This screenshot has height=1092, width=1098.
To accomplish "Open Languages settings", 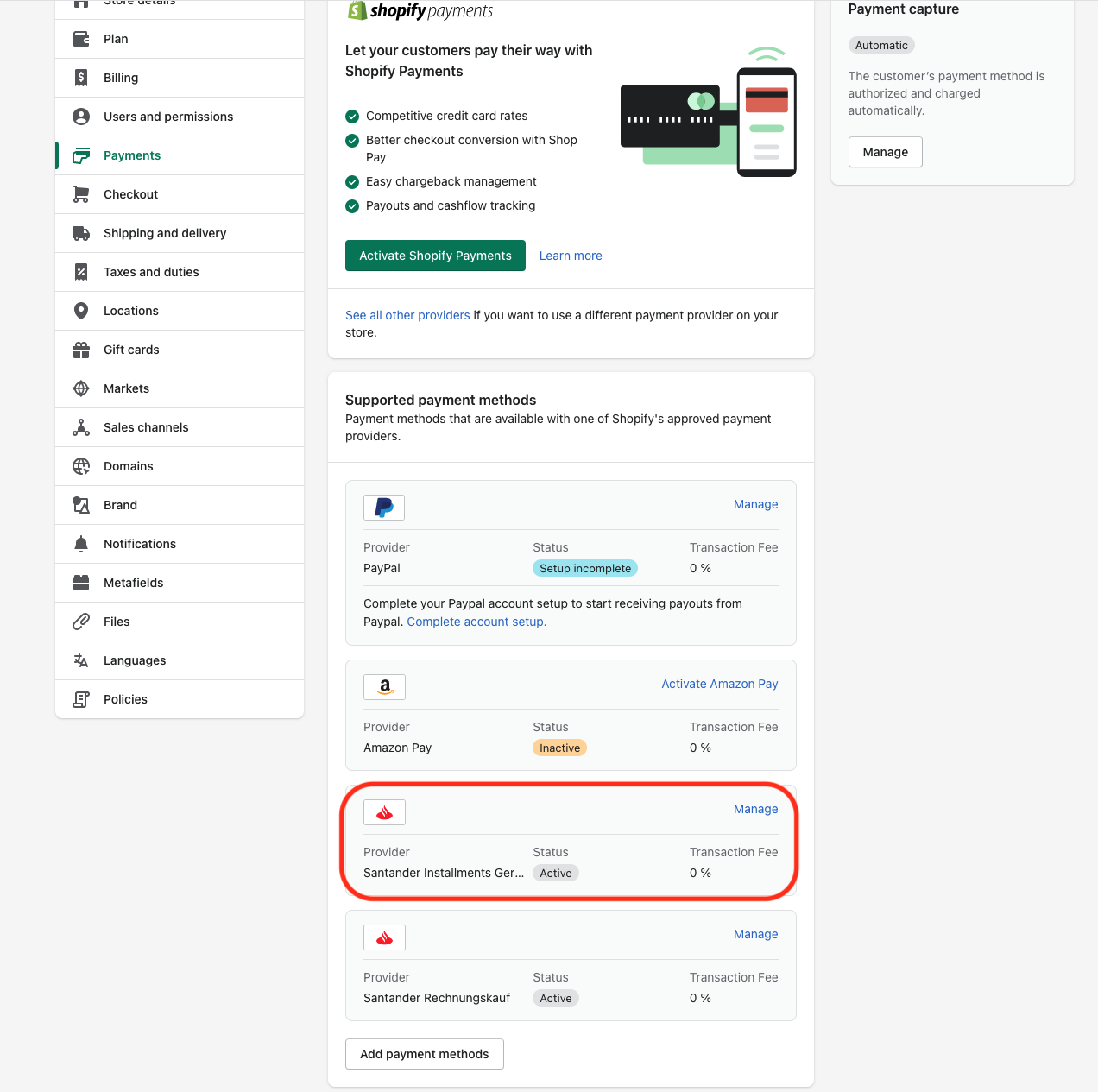I will 180,660.
